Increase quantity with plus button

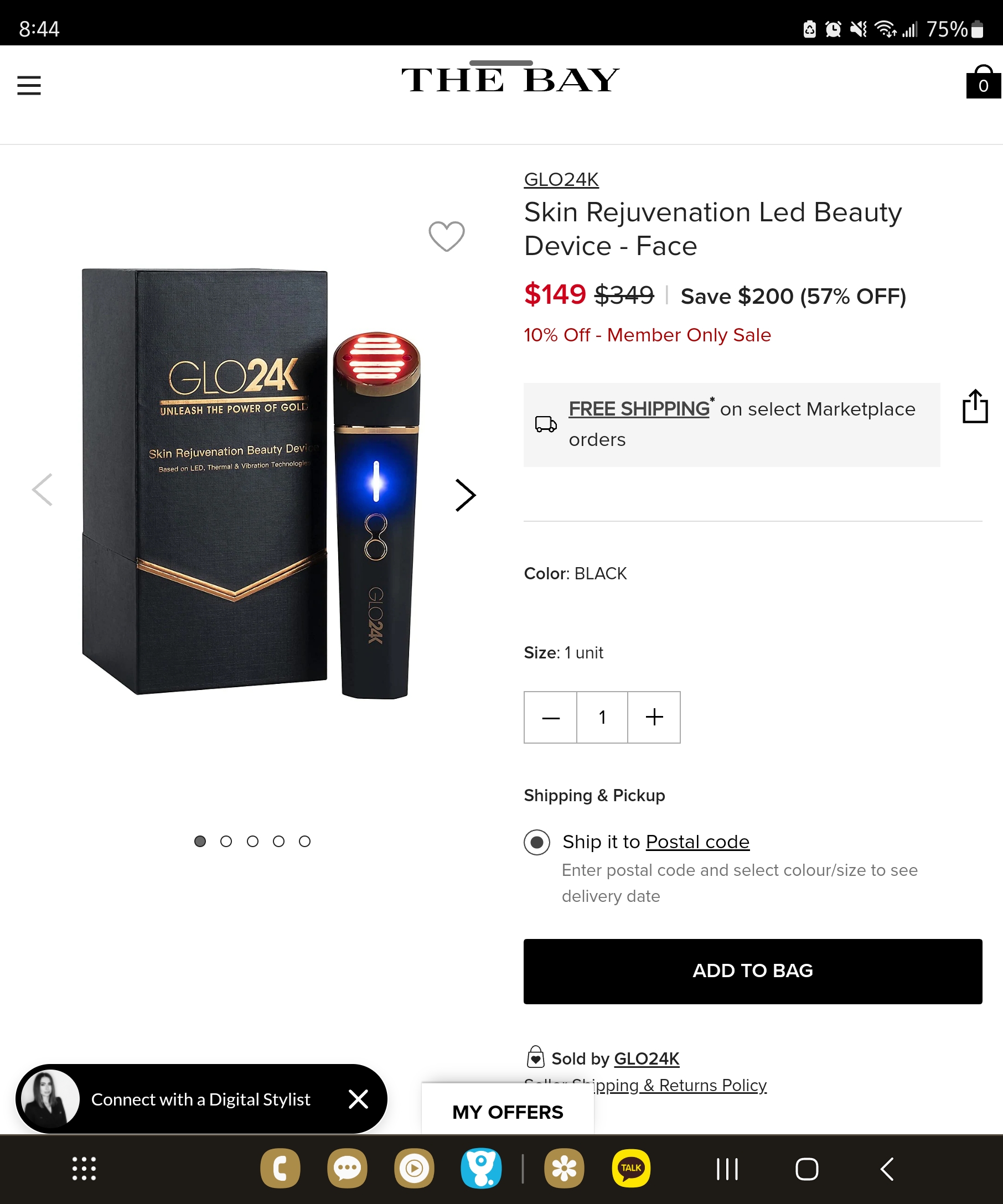(x=654, y=717)
